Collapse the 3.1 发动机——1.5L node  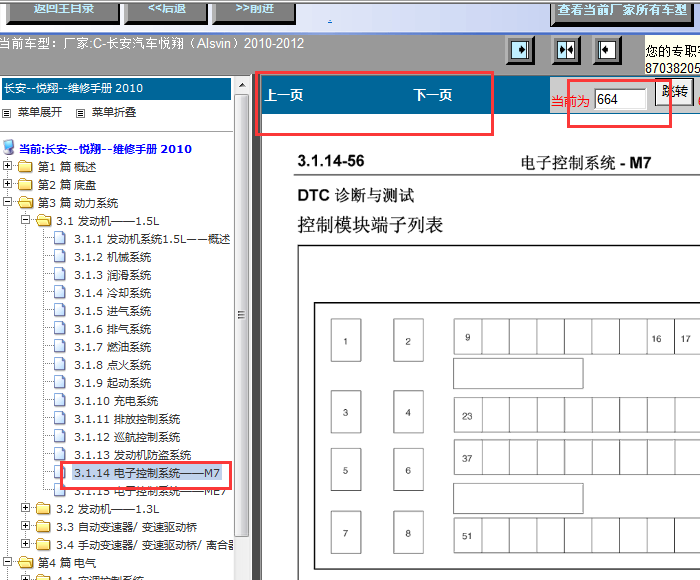click(x=25, y=220)
